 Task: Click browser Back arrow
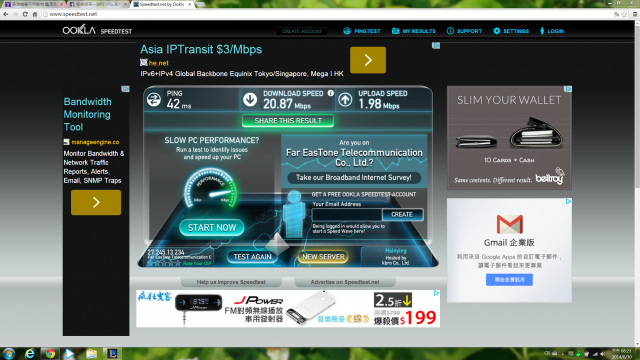[6, 14]
